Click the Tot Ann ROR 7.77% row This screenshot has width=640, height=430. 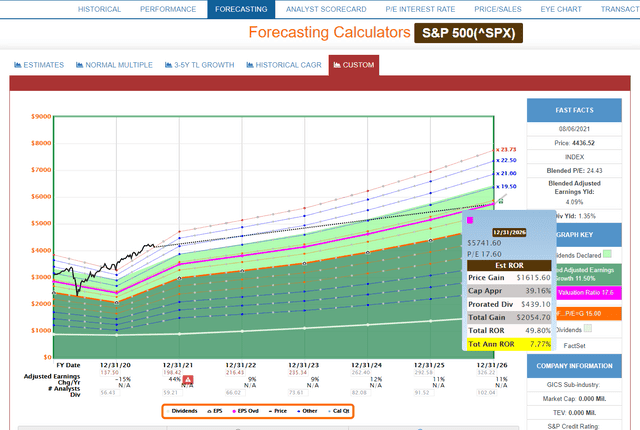[x=509, y=344]
